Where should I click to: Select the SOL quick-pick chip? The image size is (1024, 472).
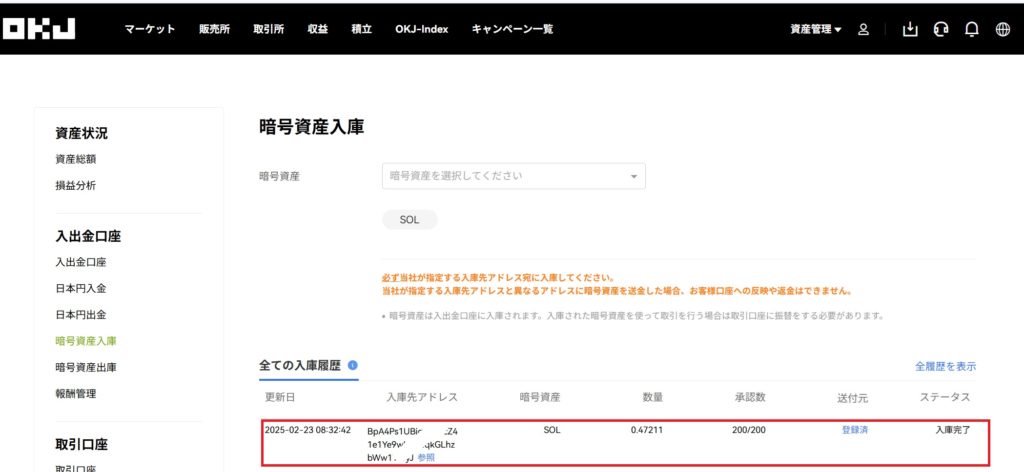[x=409, y=220]
